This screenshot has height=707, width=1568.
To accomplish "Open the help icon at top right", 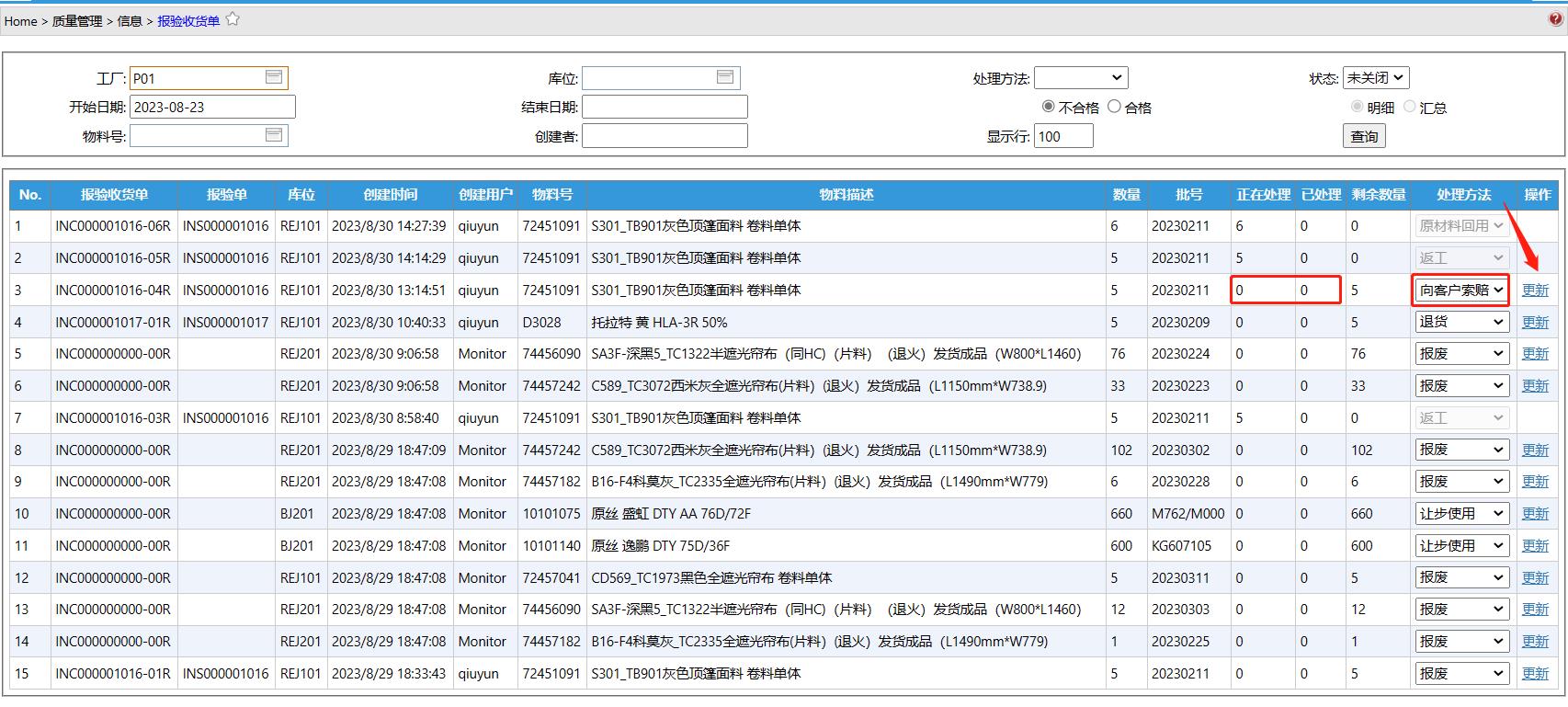I will [1556, 19].
